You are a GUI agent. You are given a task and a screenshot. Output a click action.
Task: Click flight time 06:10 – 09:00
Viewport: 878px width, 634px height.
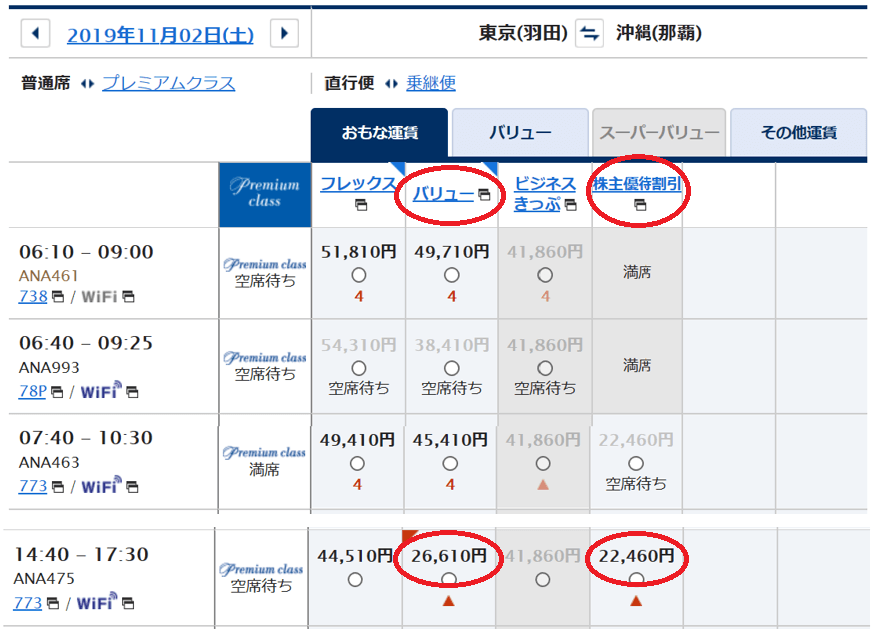(86, 252)
